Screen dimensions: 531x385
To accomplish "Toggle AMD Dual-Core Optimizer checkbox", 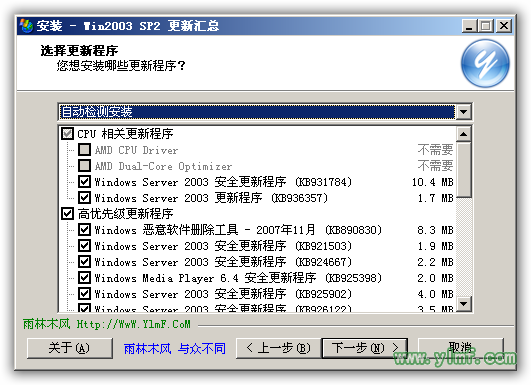I will 84,166.
